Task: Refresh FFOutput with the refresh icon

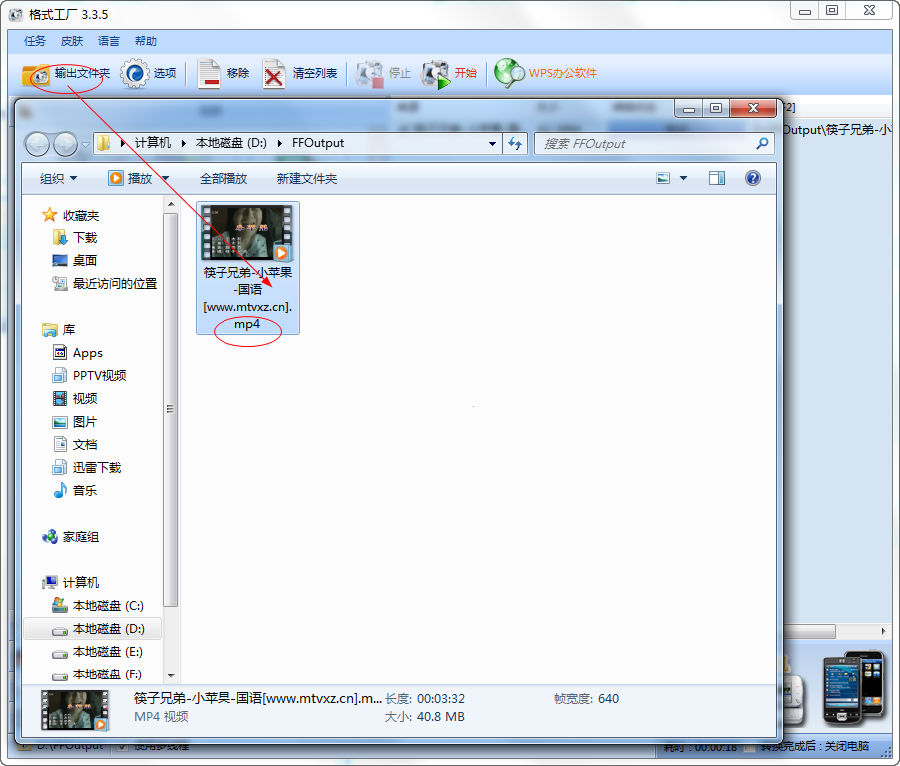Action: [514, 144]
